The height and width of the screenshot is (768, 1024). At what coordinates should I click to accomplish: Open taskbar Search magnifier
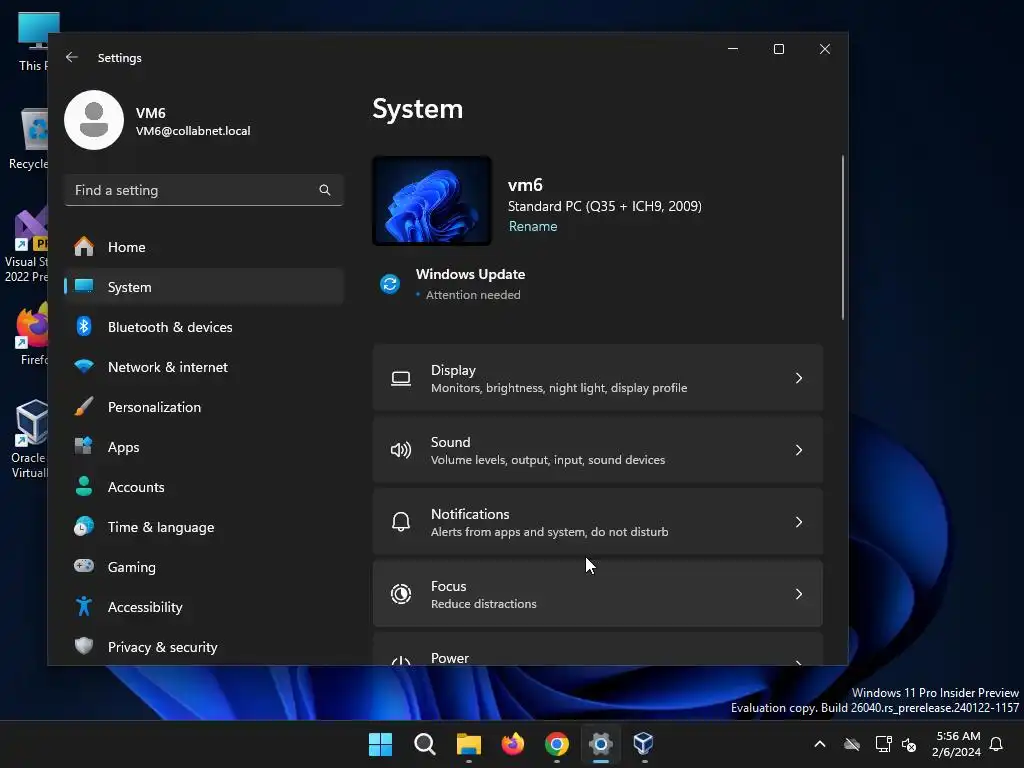click(424, 744)
